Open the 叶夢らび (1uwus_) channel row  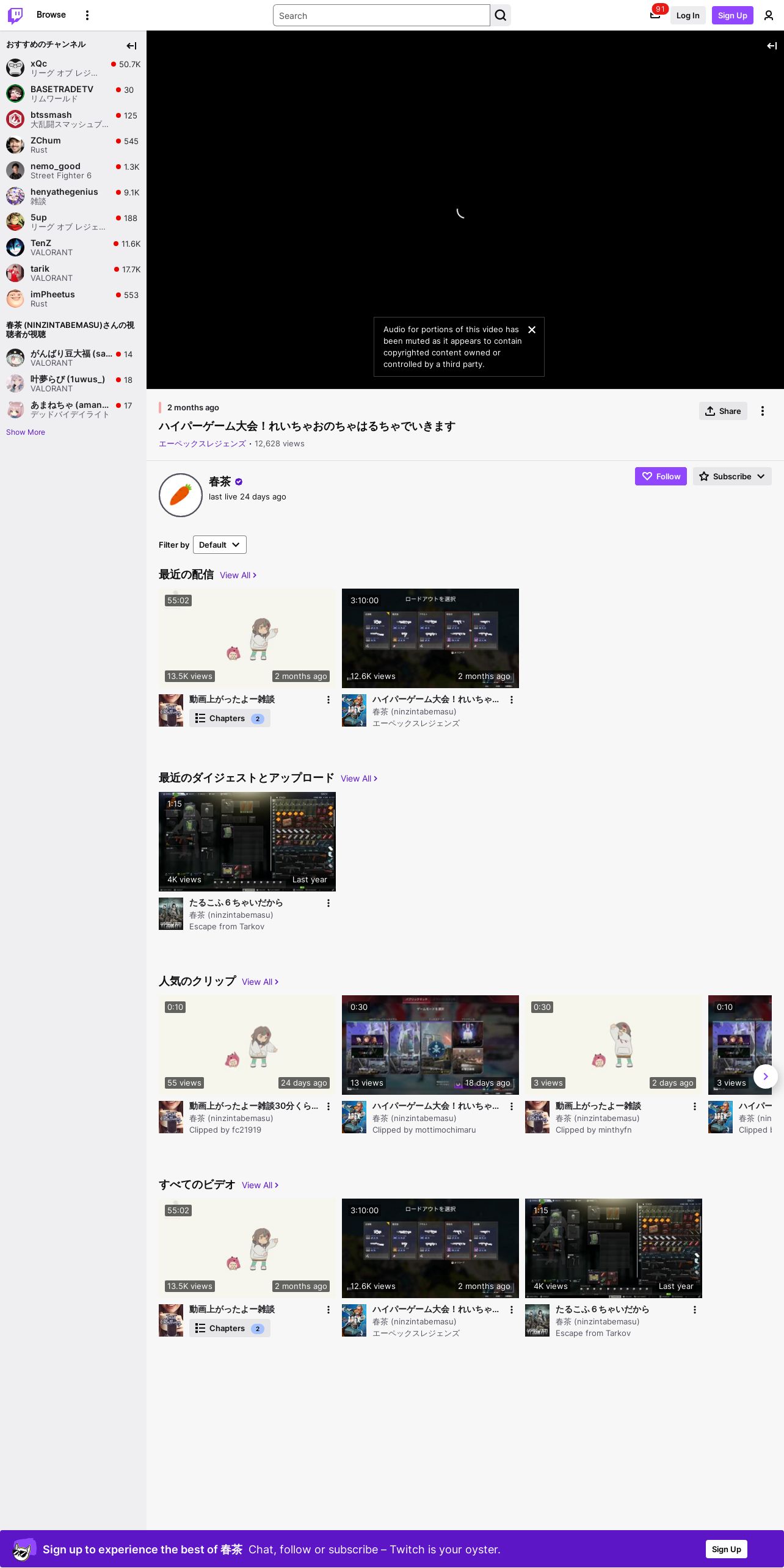click(73, 383)
